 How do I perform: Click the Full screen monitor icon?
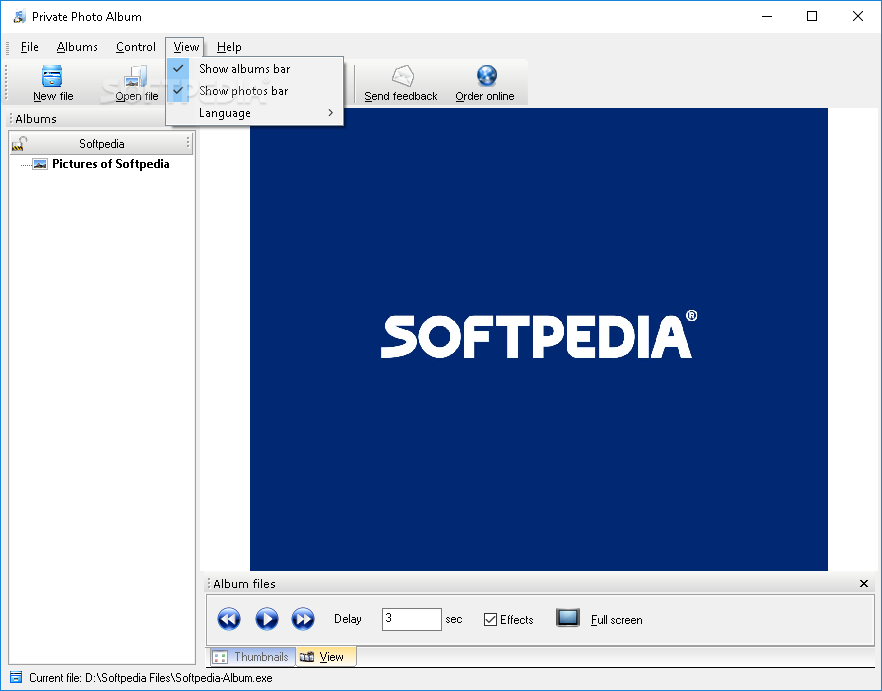coord(568,618)
